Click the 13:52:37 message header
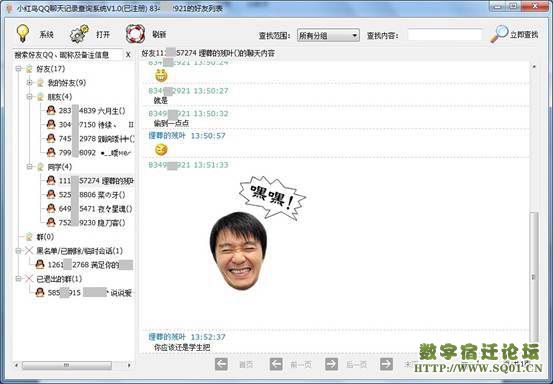The width and height of the screenshot is (553, 384). coord(187,337)
